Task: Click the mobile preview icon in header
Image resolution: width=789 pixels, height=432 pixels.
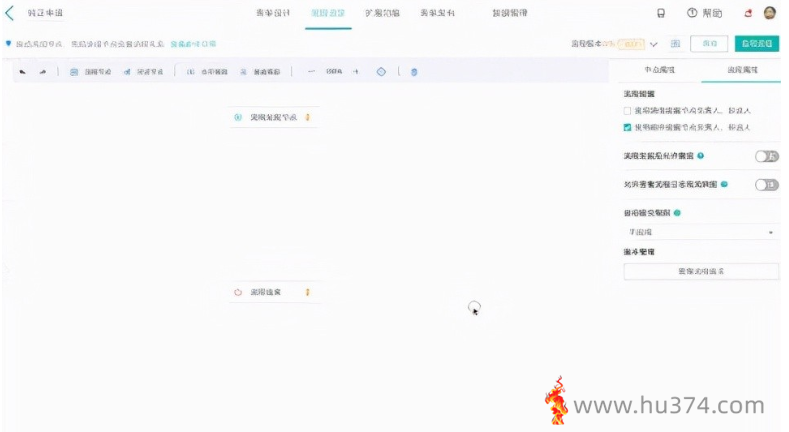Action: [661, 14]
